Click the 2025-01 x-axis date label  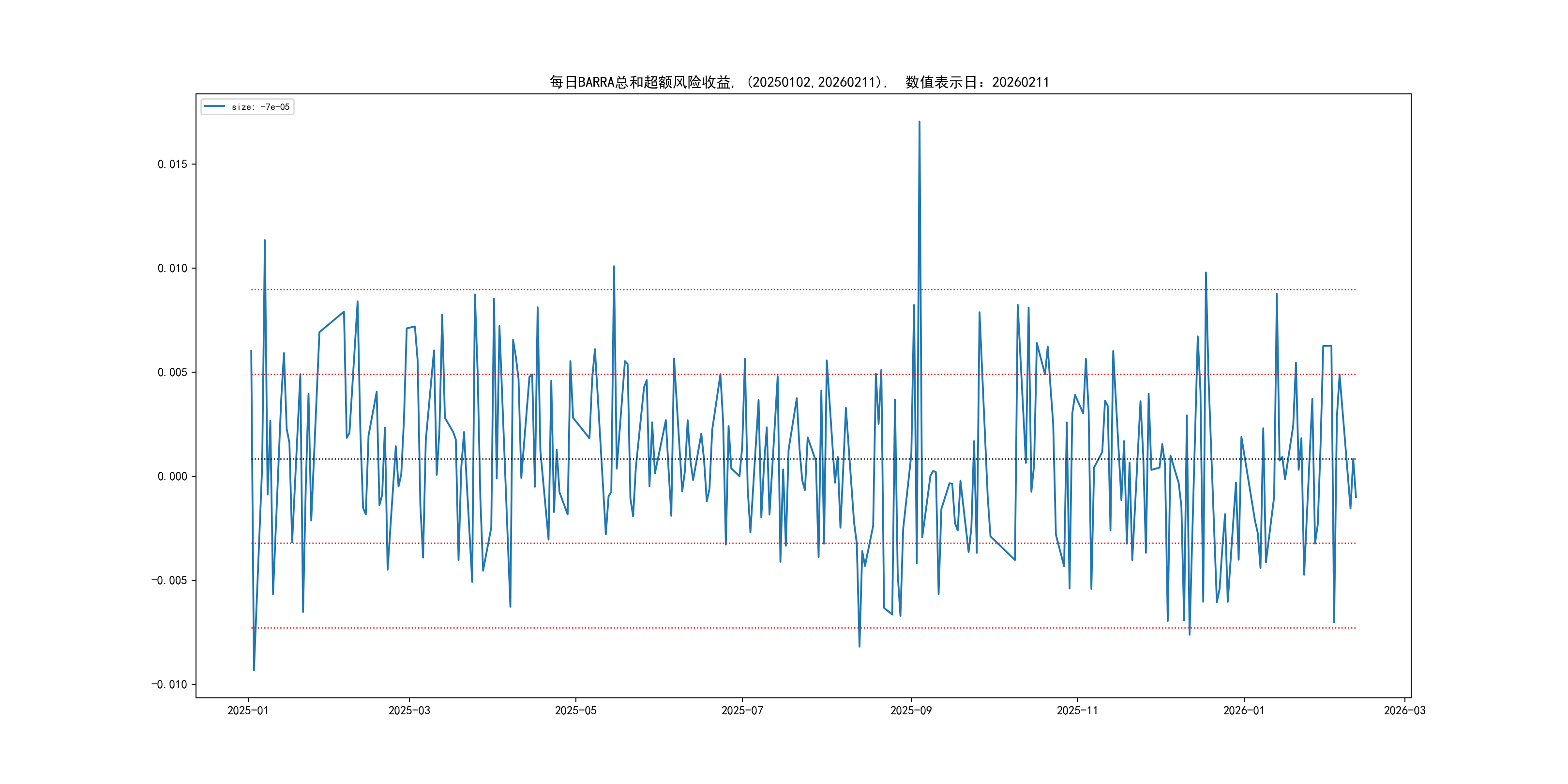point(248,711)
